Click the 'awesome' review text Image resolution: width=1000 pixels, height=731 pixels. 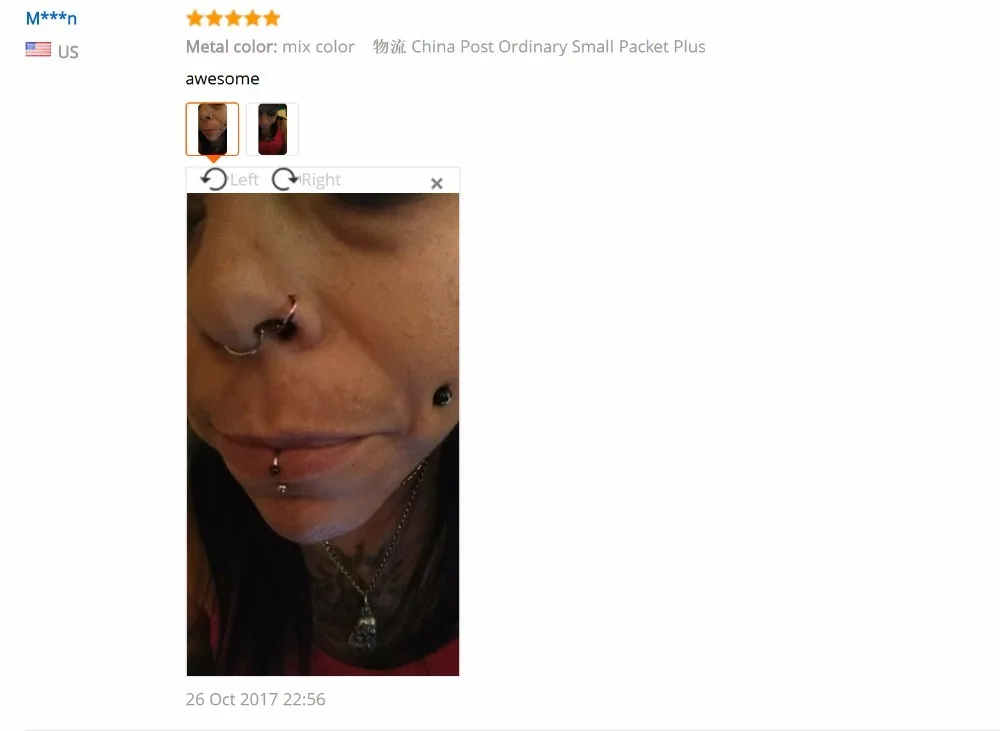pos(223,78)
